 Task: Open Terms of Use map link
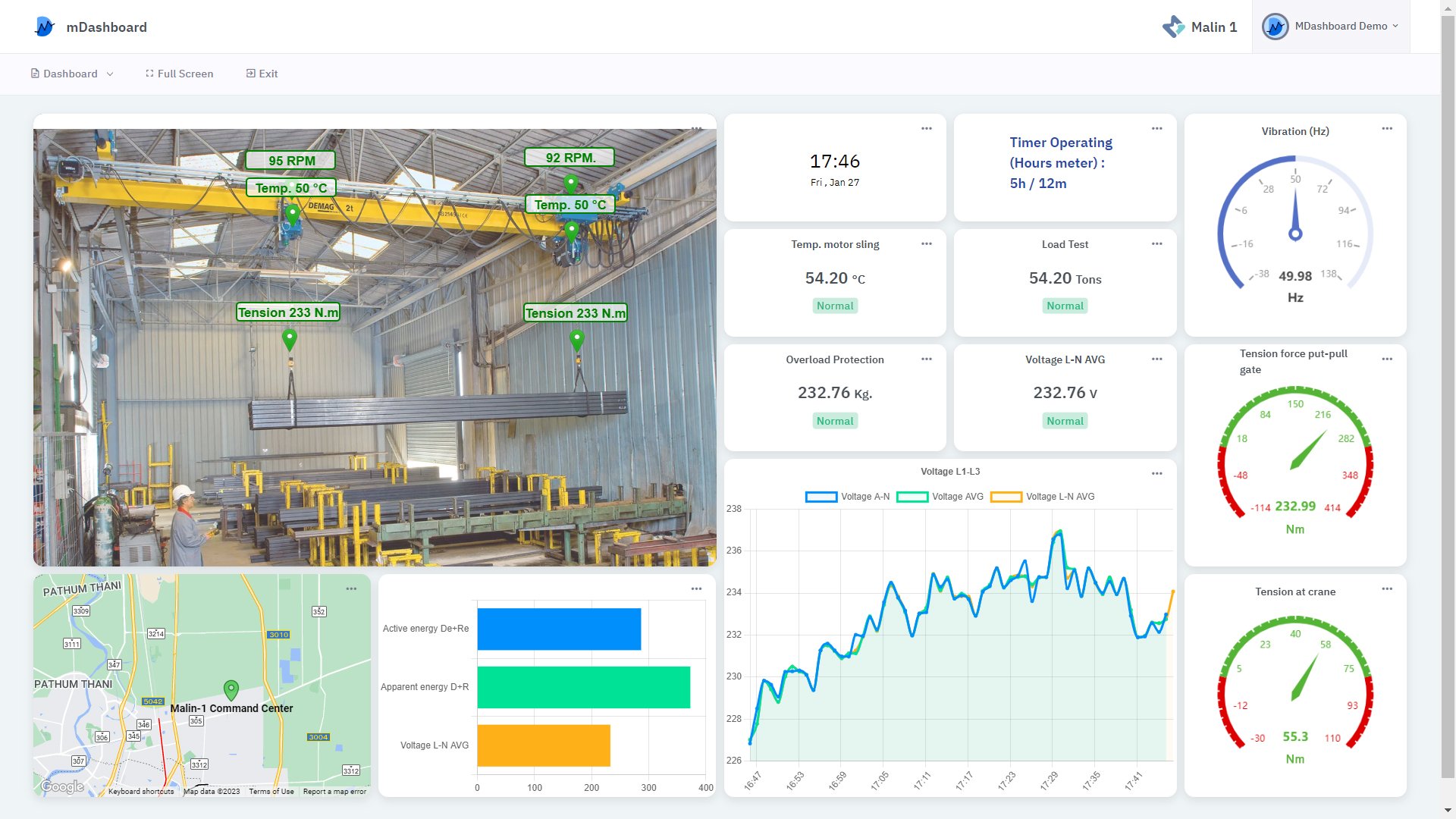271,791
